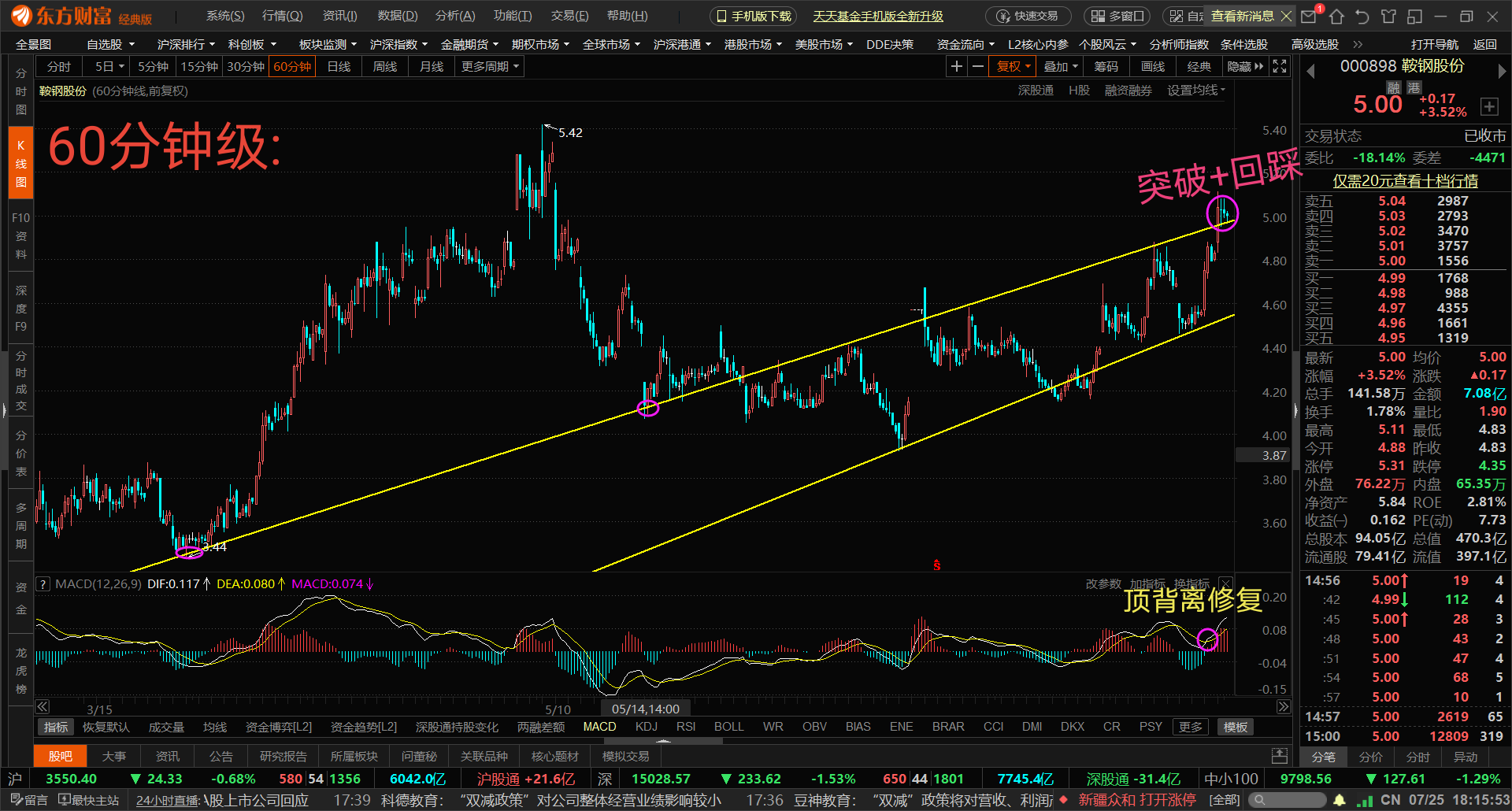Viewport: 1512px width, 811px height.
Task: Click 手机版下载 button
Action: (754, 16)
